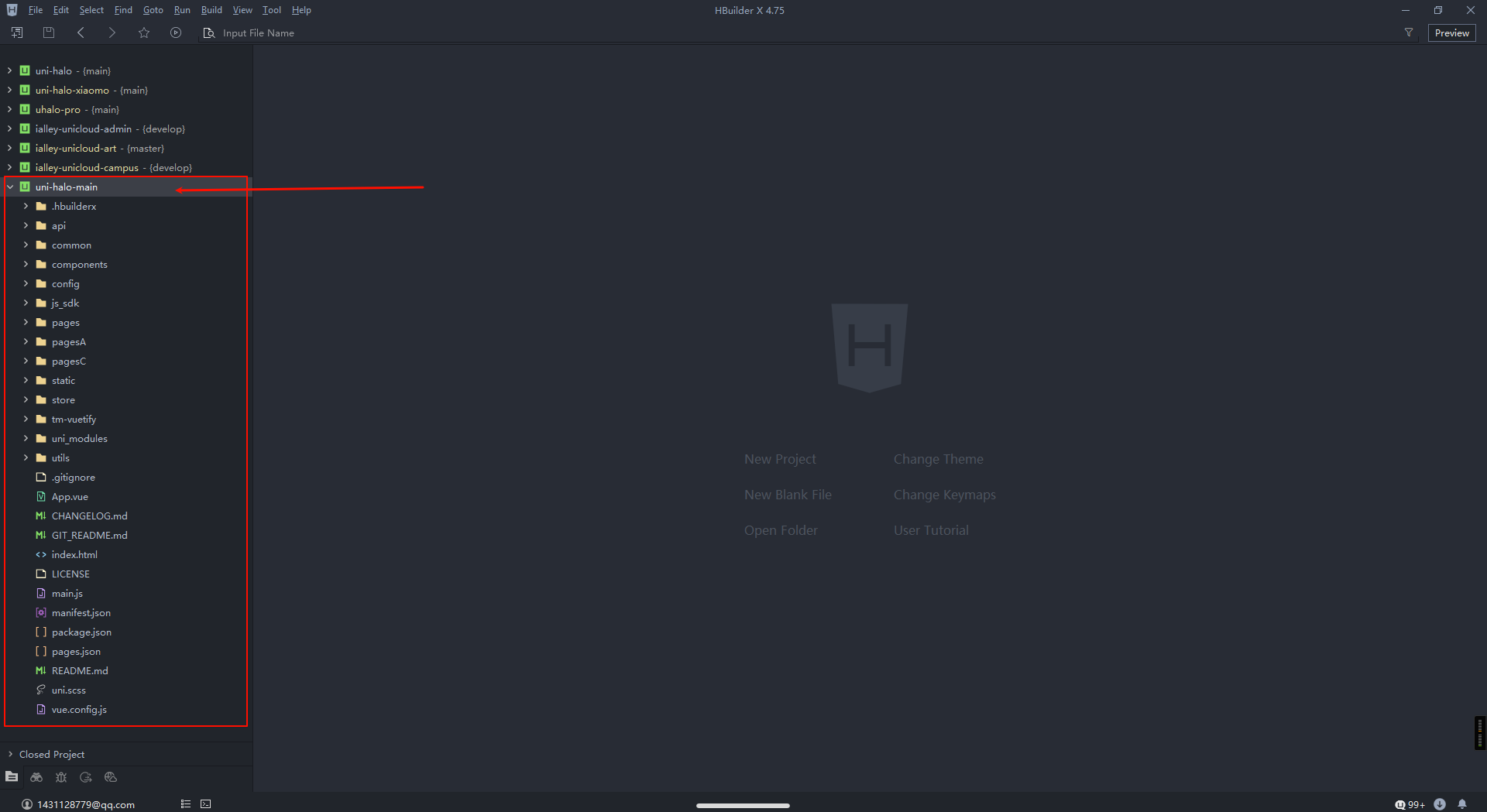Open the Find menu
Viewport: 1487px width, 812px height.
[123, 10]
